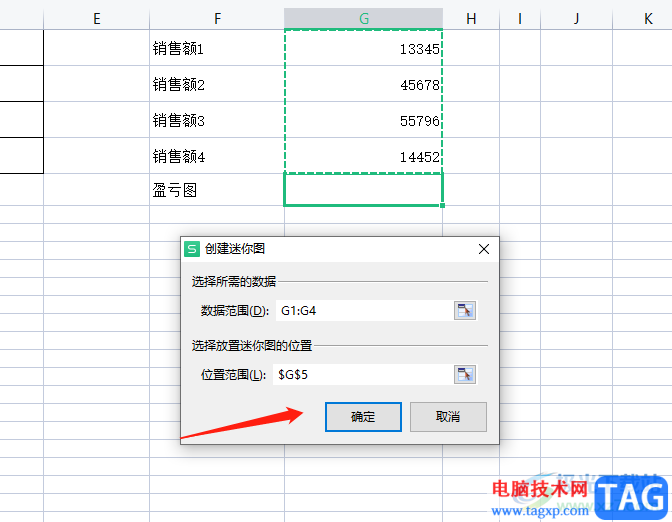Click cell containing 销售额3
This screenshot has height=522, width=672.
click(x=217, y=120)
